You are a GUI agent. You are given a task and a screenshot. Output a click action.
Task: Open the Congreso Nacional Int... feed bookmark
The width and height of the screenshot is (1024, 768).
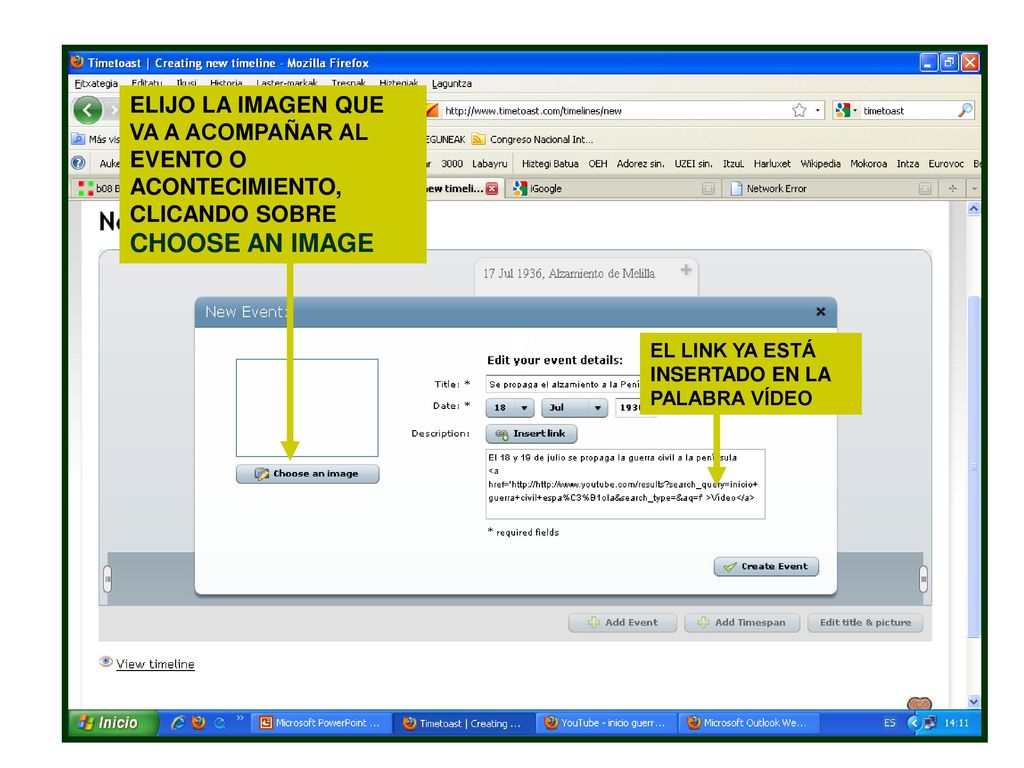(533, 139)
